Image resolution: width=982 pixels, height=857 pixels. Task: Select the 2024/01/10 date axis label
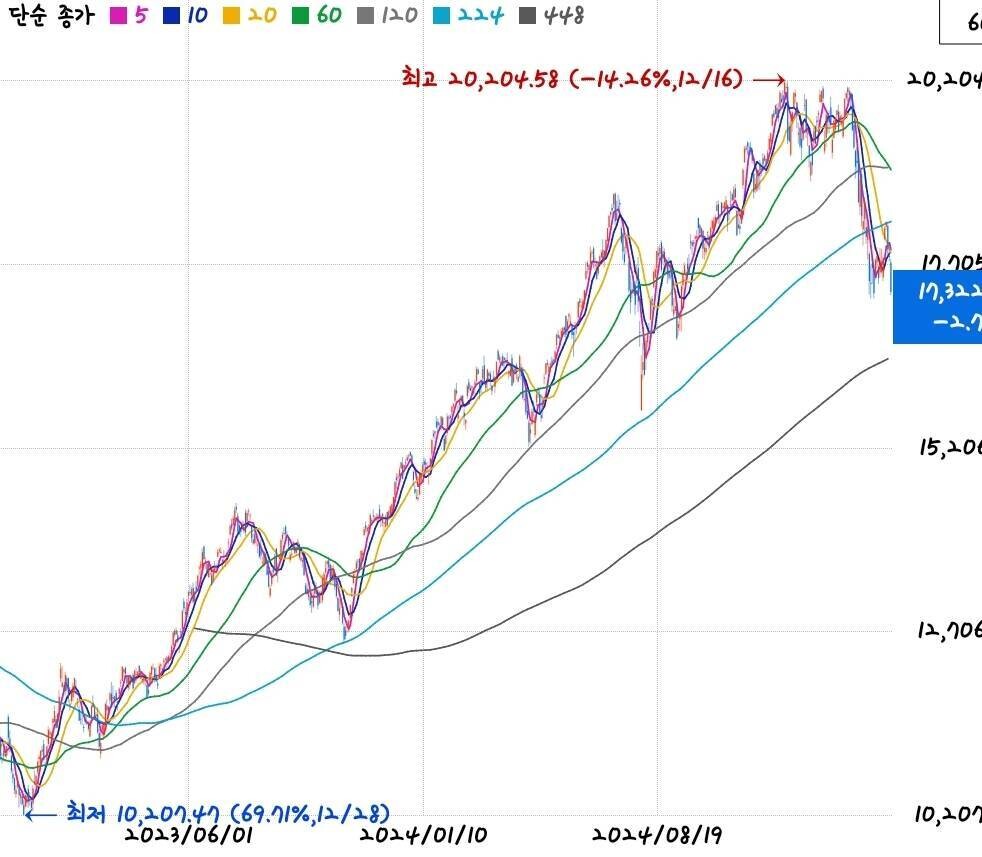pyautogui.click(x=424, y=834)
